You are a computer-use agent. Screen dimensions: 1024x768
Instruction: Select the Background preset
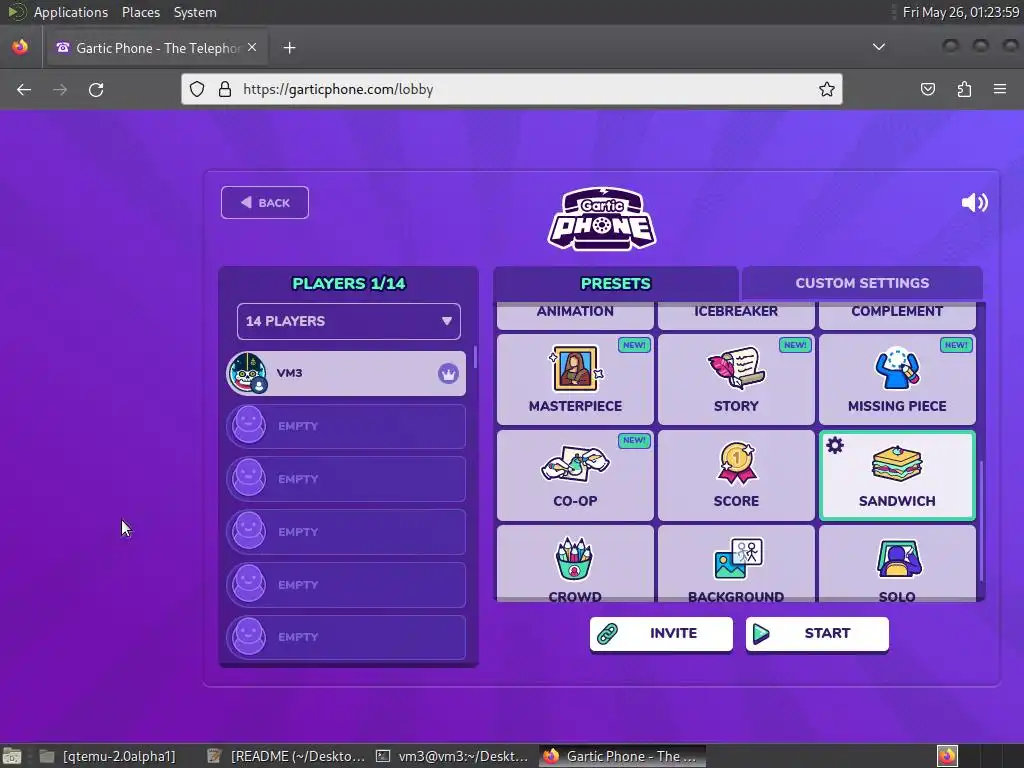coord(736,564)
